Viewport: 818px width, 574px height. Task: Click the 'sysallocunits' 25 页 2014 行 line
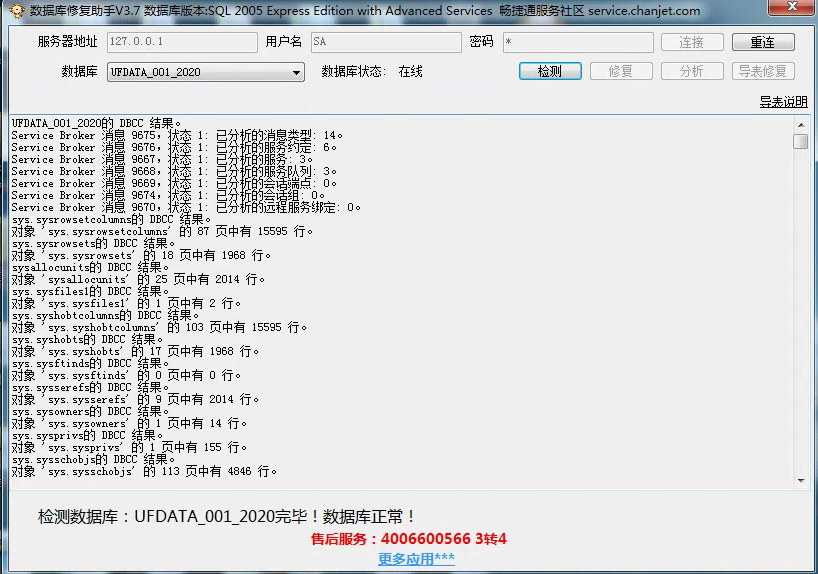coord(138,279)
